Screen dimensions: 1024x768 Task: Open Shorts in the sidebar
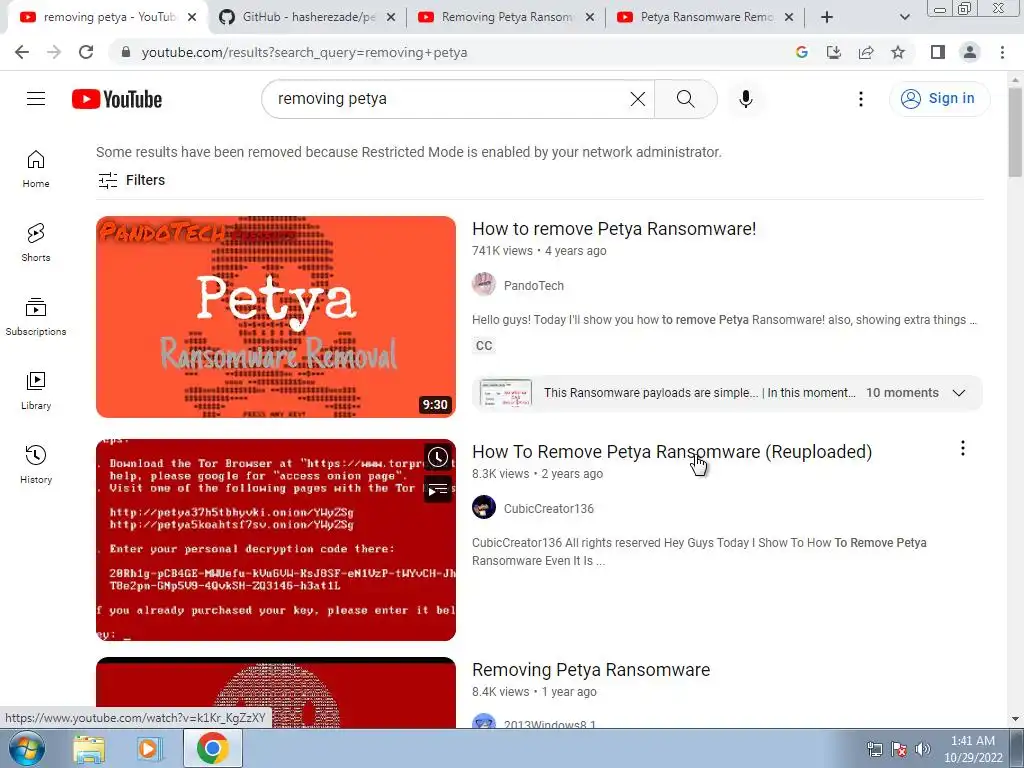pyautogui.click(x=36, y=242)
